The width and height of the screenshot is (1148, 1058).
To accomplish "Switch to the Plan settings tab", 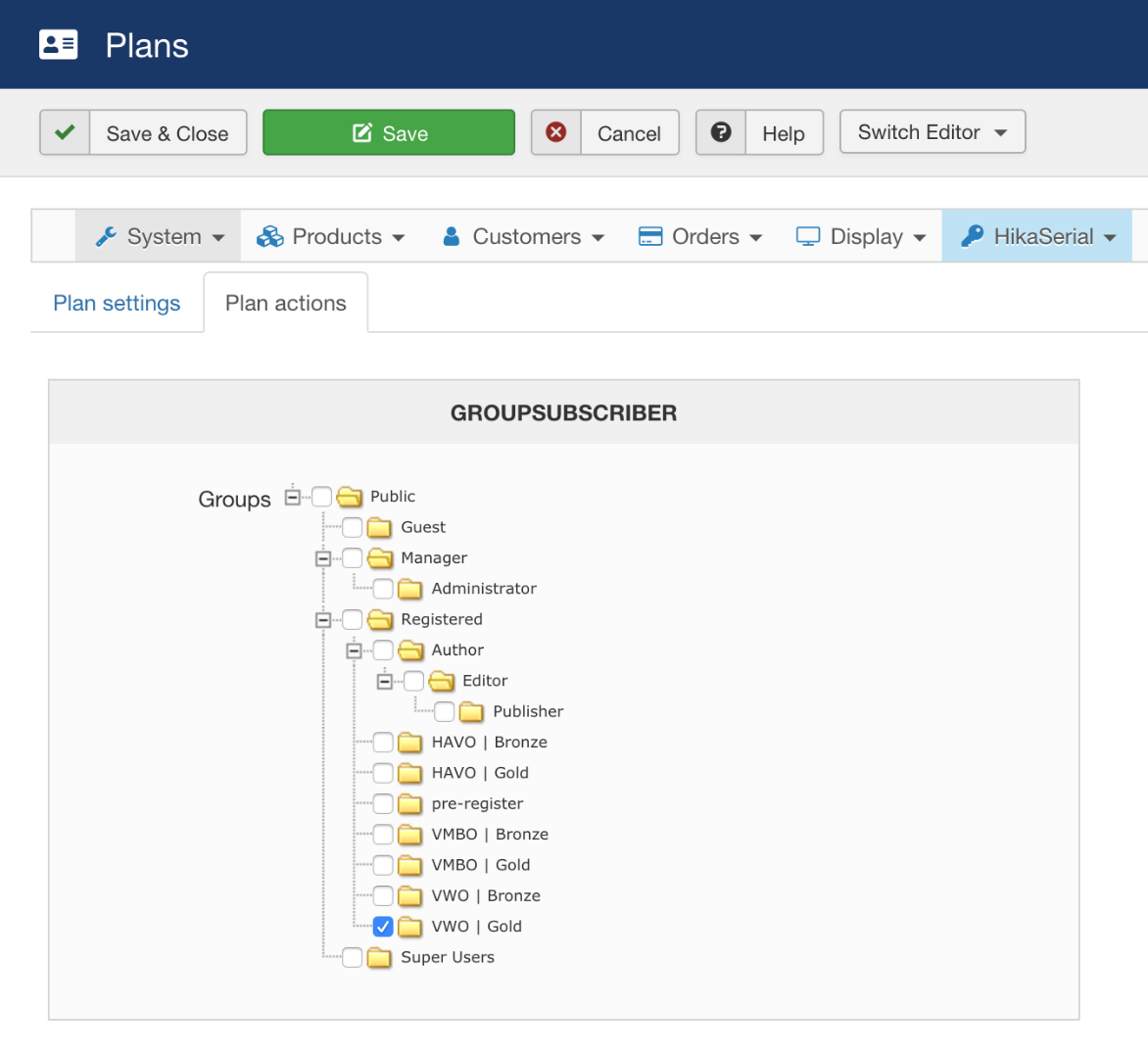I will [117, 304].
